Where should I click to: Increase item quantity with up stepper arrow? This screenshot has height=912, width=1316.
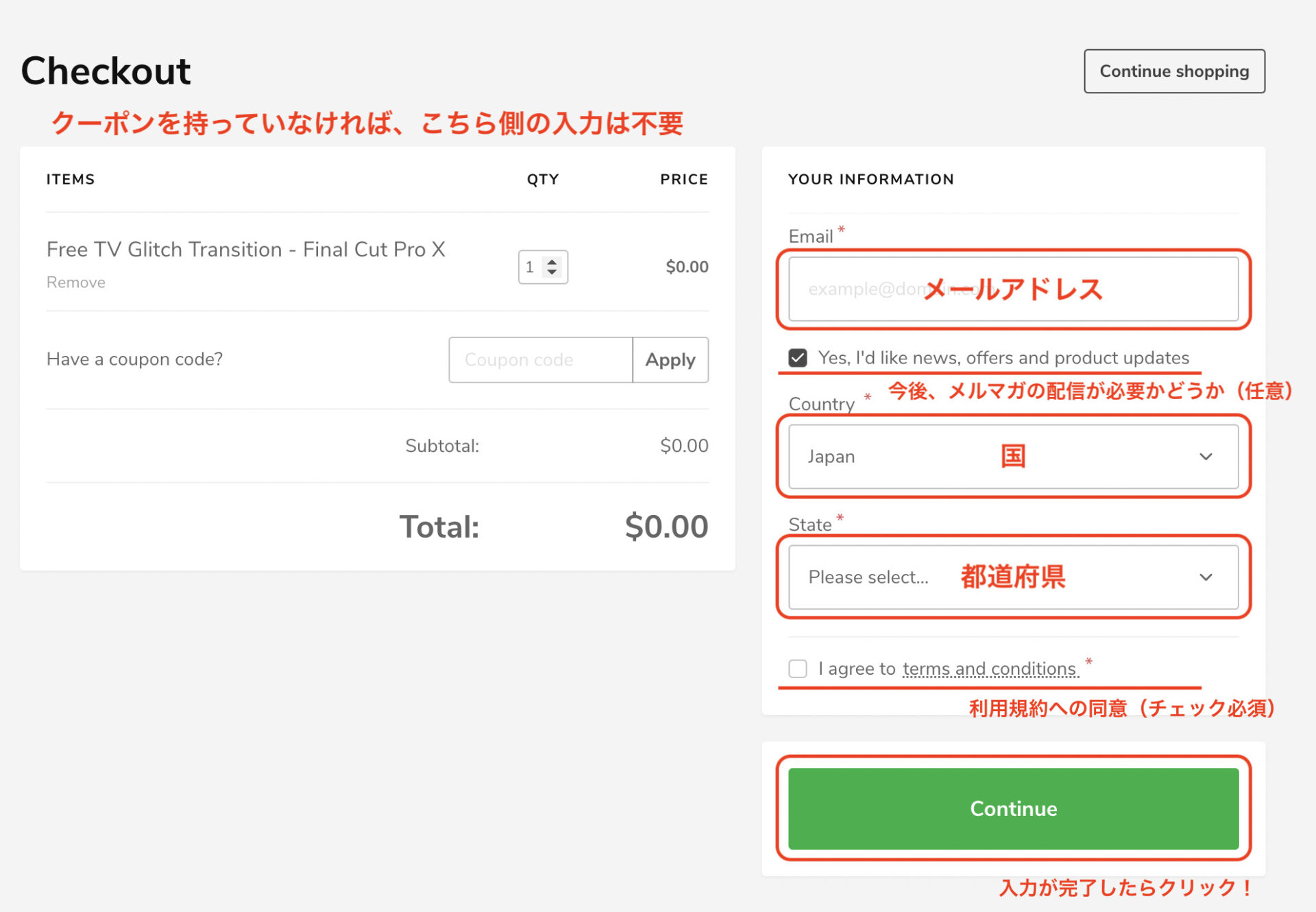(x=552, y=261)
